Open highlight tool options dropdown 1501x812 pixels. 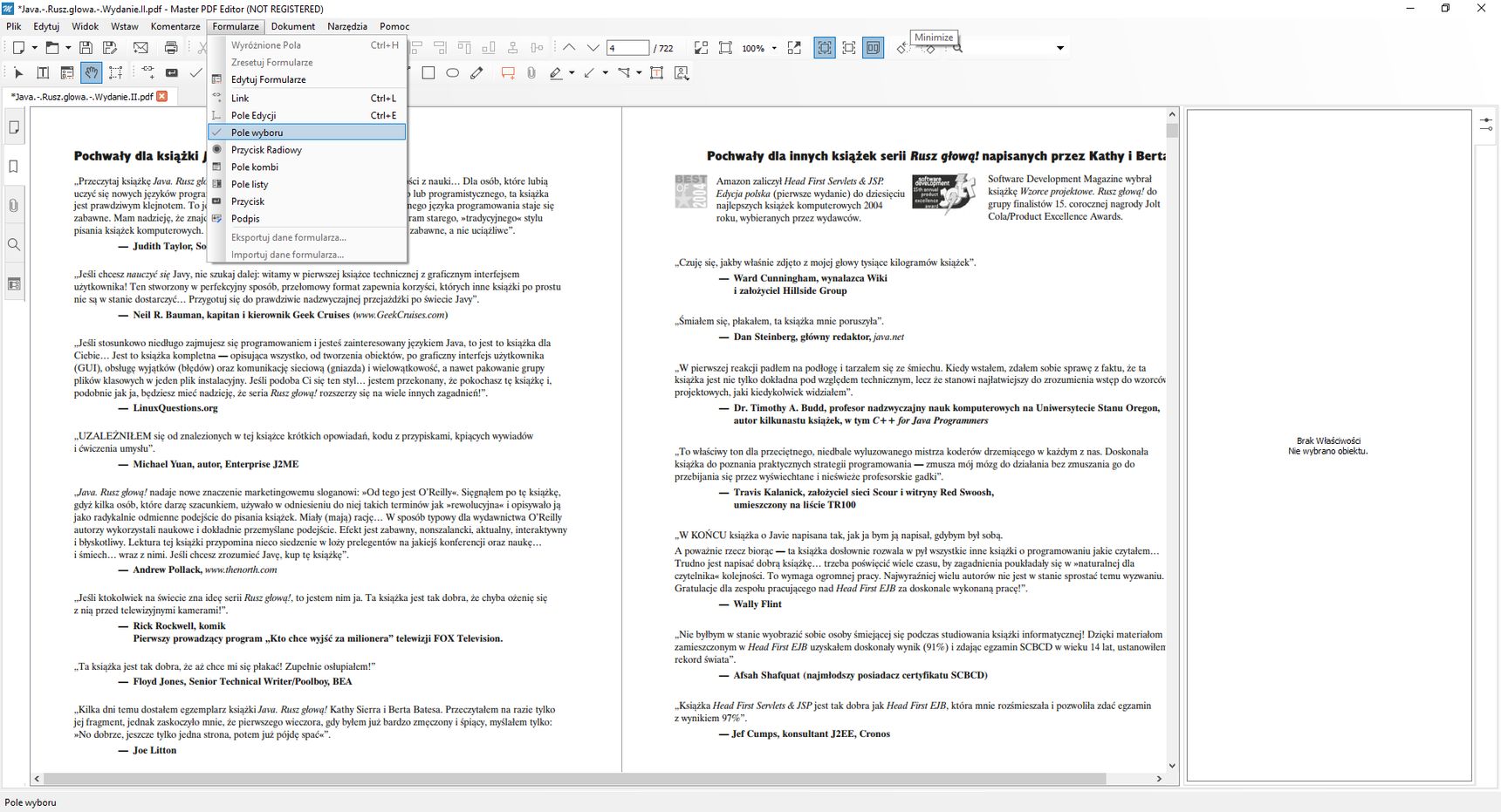(x=572, y=73)
